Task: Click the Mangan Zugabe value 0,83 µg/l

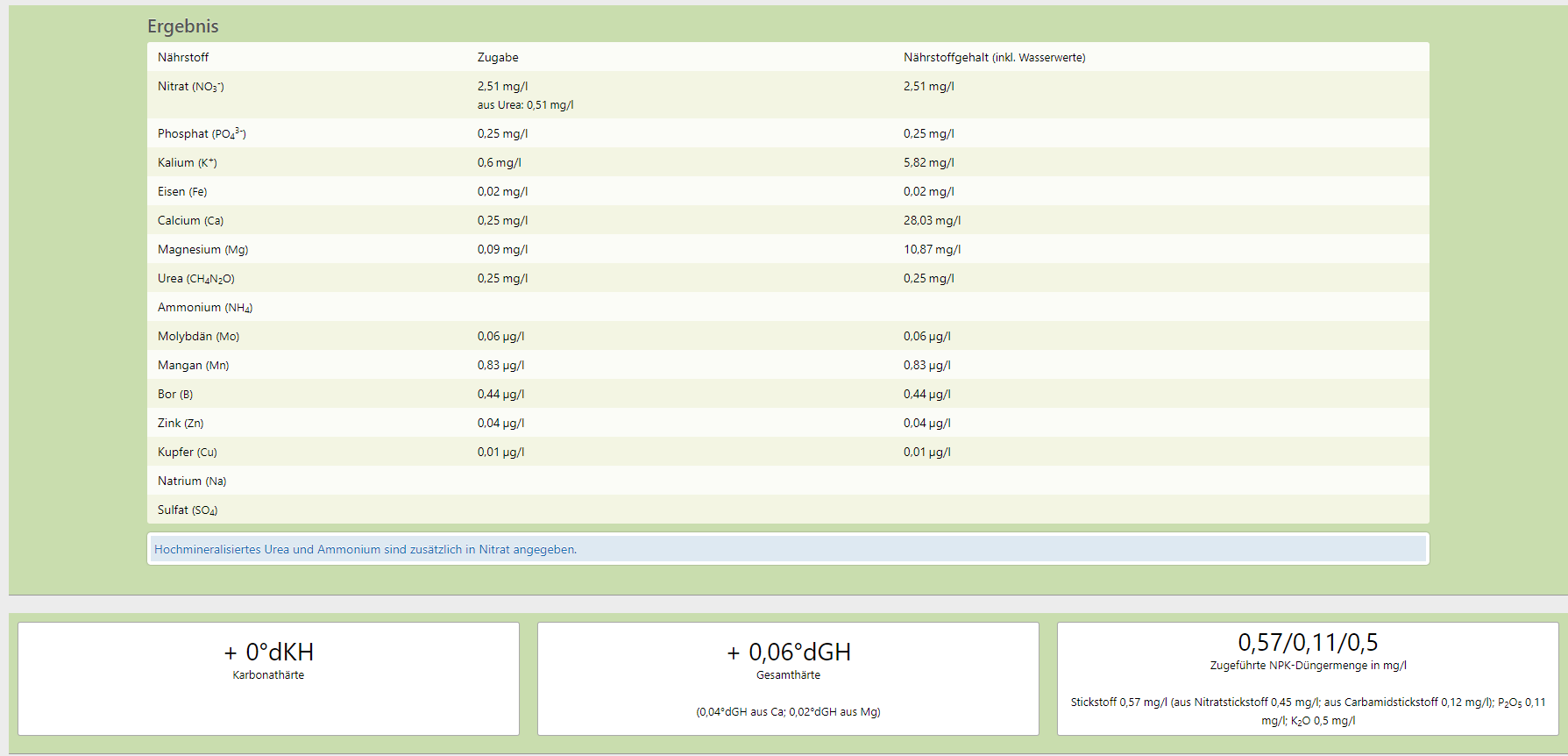Action: 500,365
